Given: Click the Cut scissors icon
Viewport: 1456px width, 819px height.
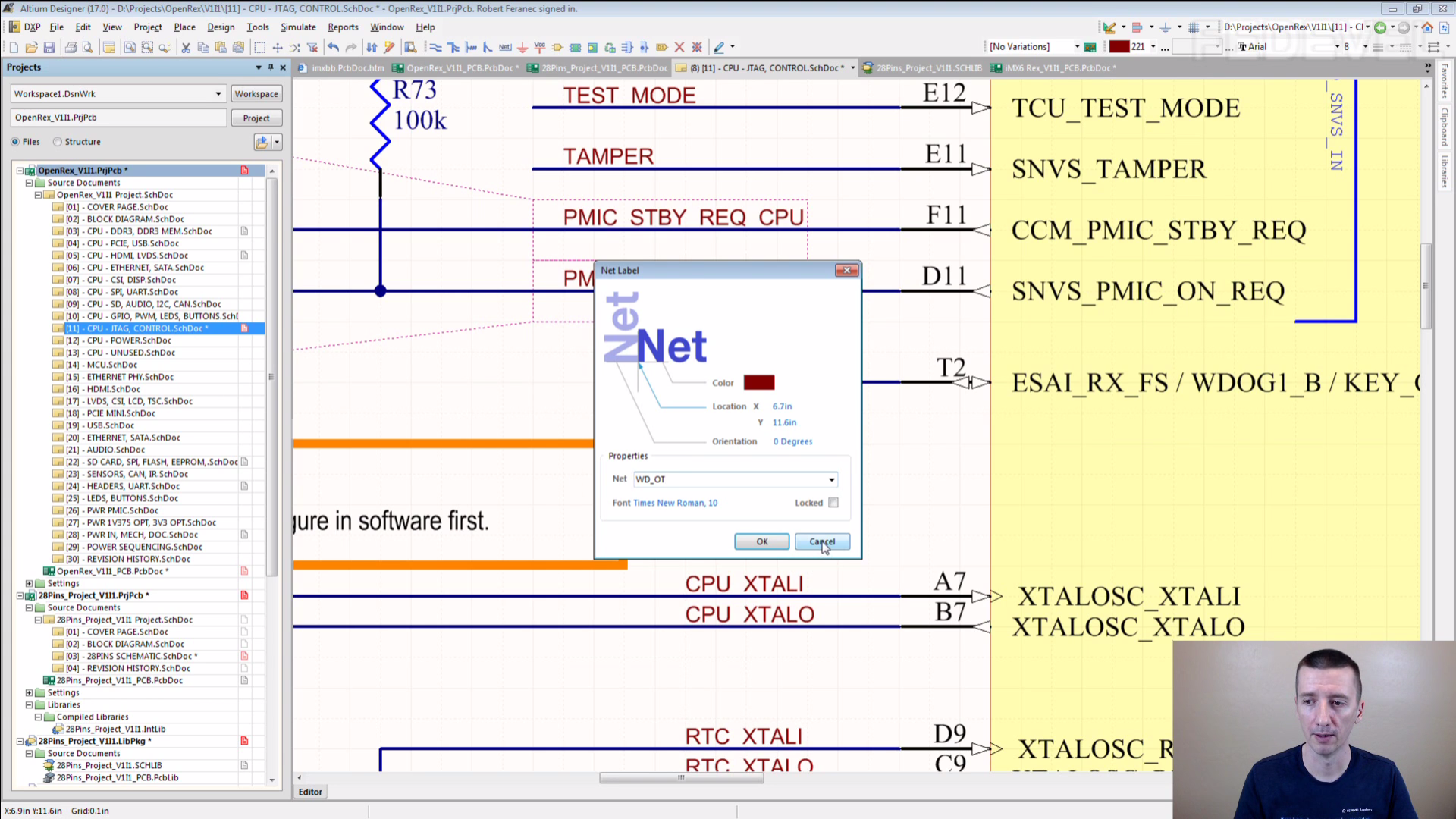Looking at the screenshot, I should 185,47.
